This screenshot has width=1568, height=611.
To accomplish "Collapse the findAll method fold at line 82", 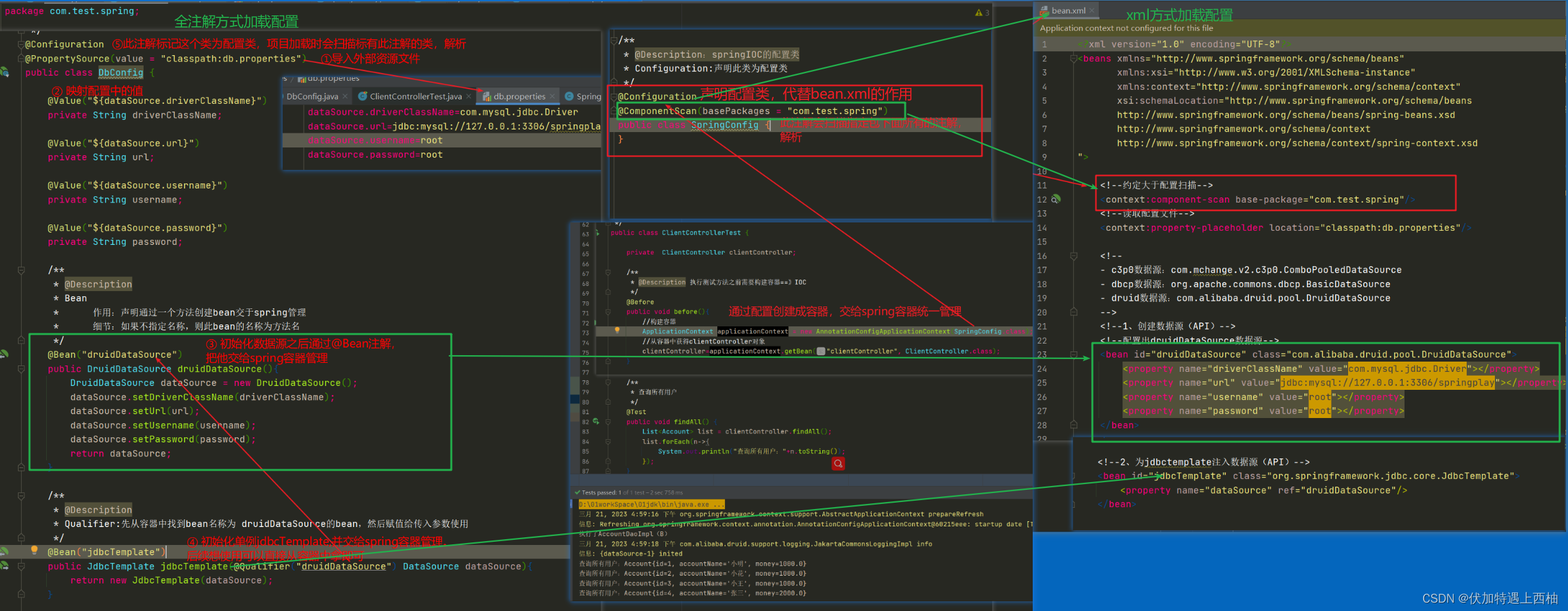I will click(608, 421).
